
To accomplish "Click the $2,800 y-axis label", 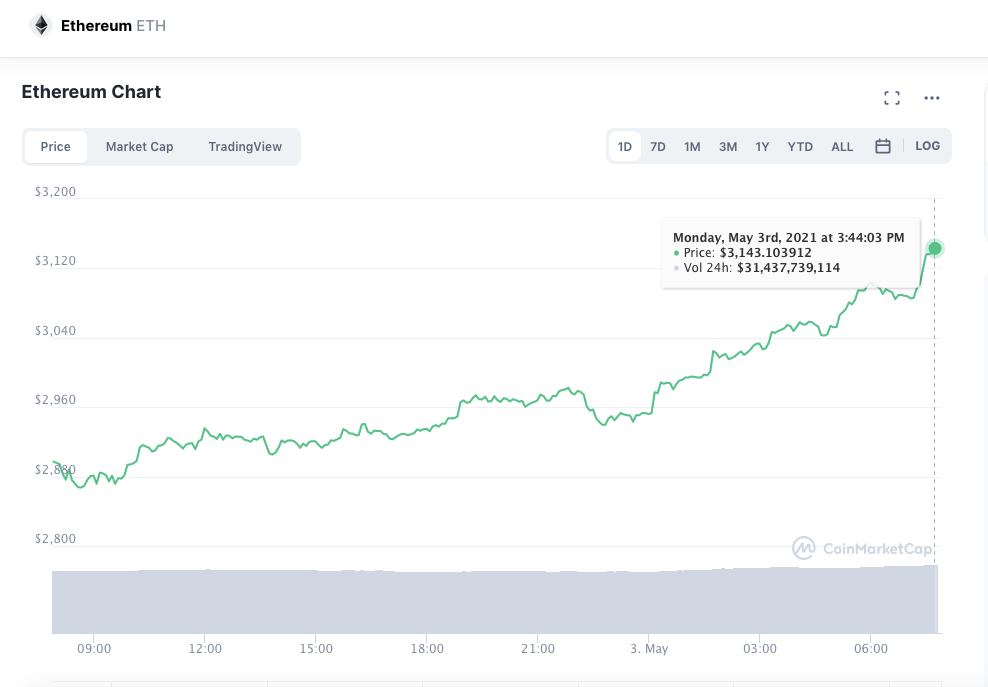I will pyautogui.click(x=55, y=539).
